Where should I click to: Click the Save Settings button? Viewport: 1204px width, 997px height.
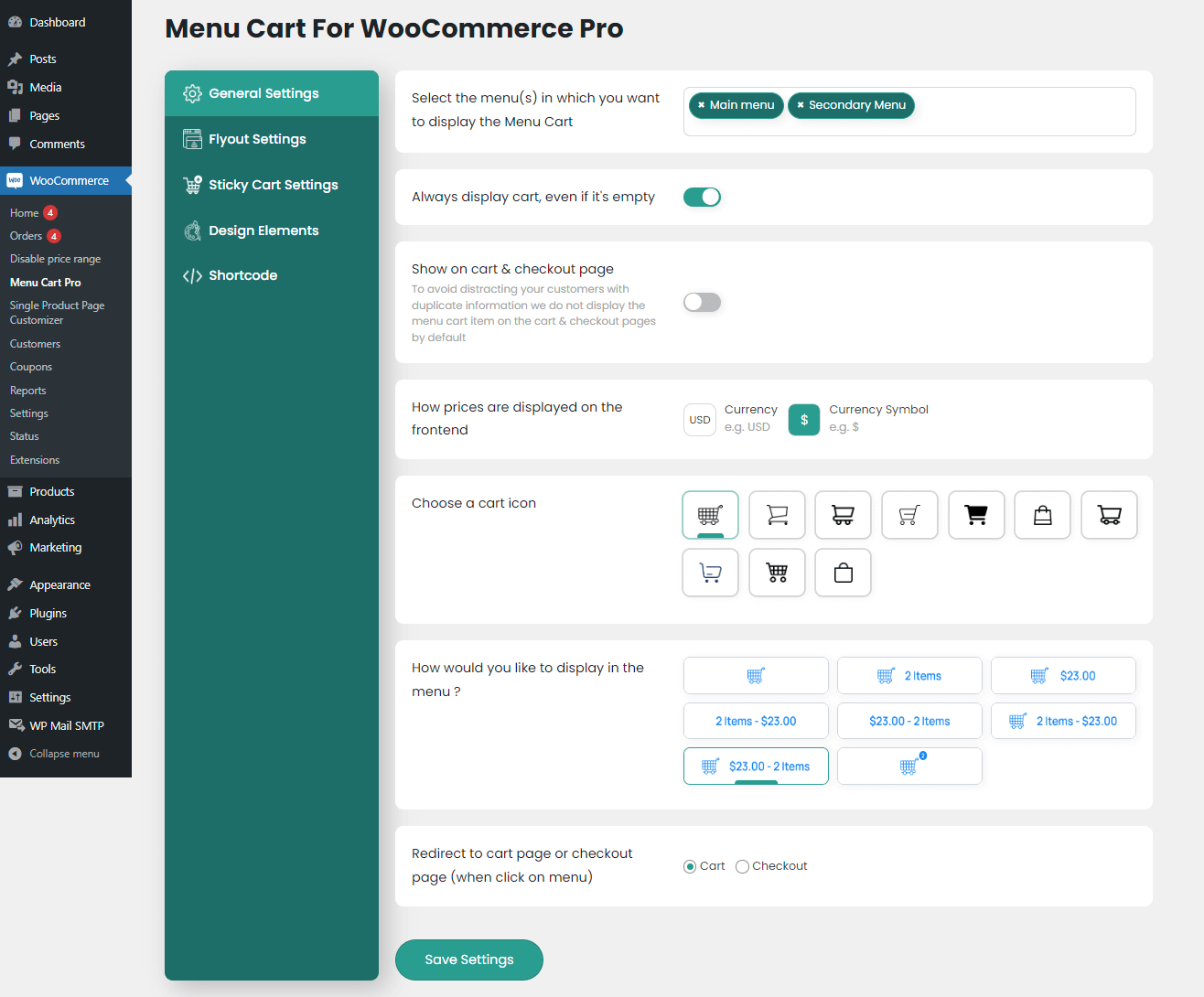(x=469, y=959)
